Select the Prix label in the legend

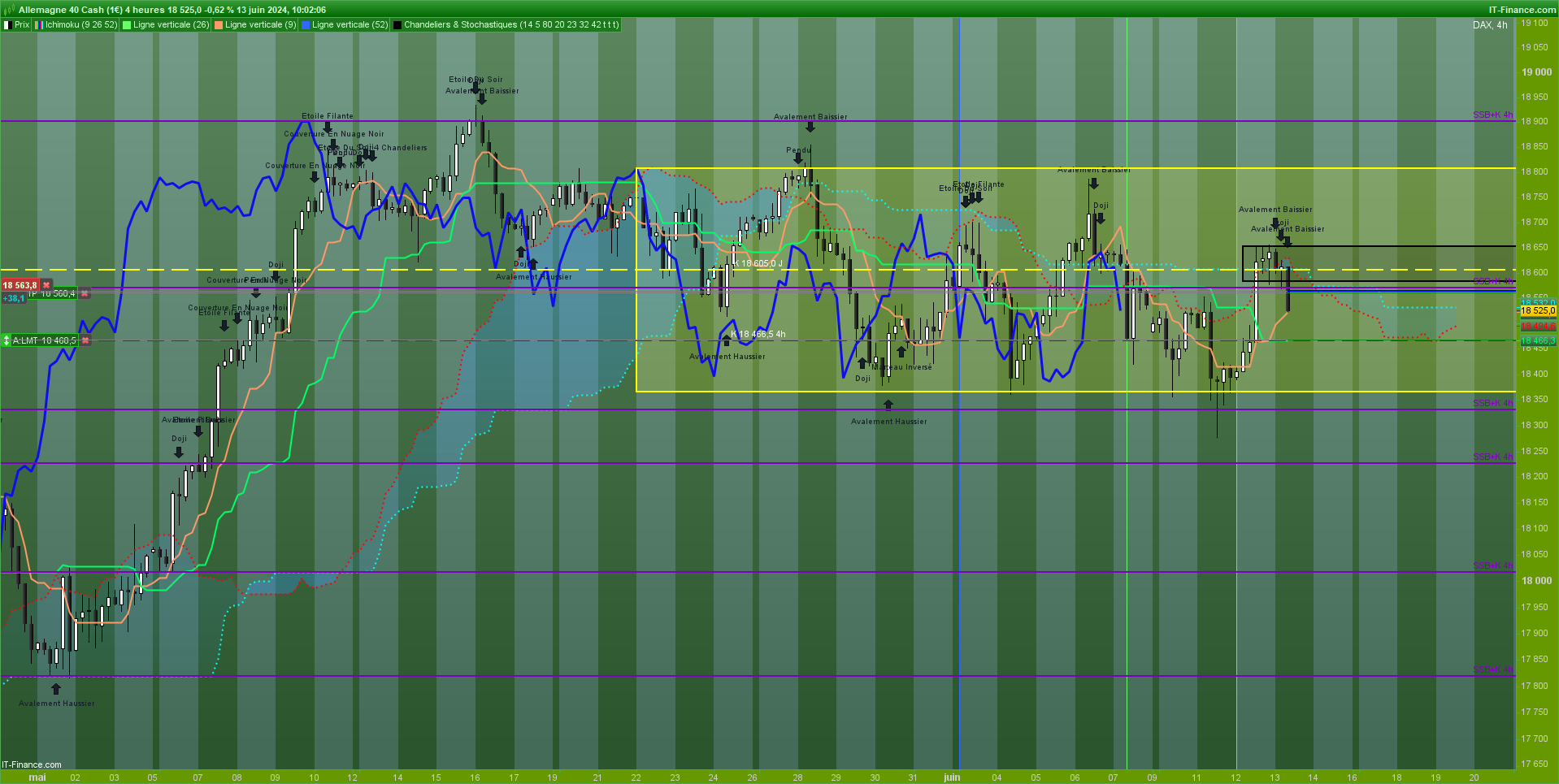click(x=22, y=25)
